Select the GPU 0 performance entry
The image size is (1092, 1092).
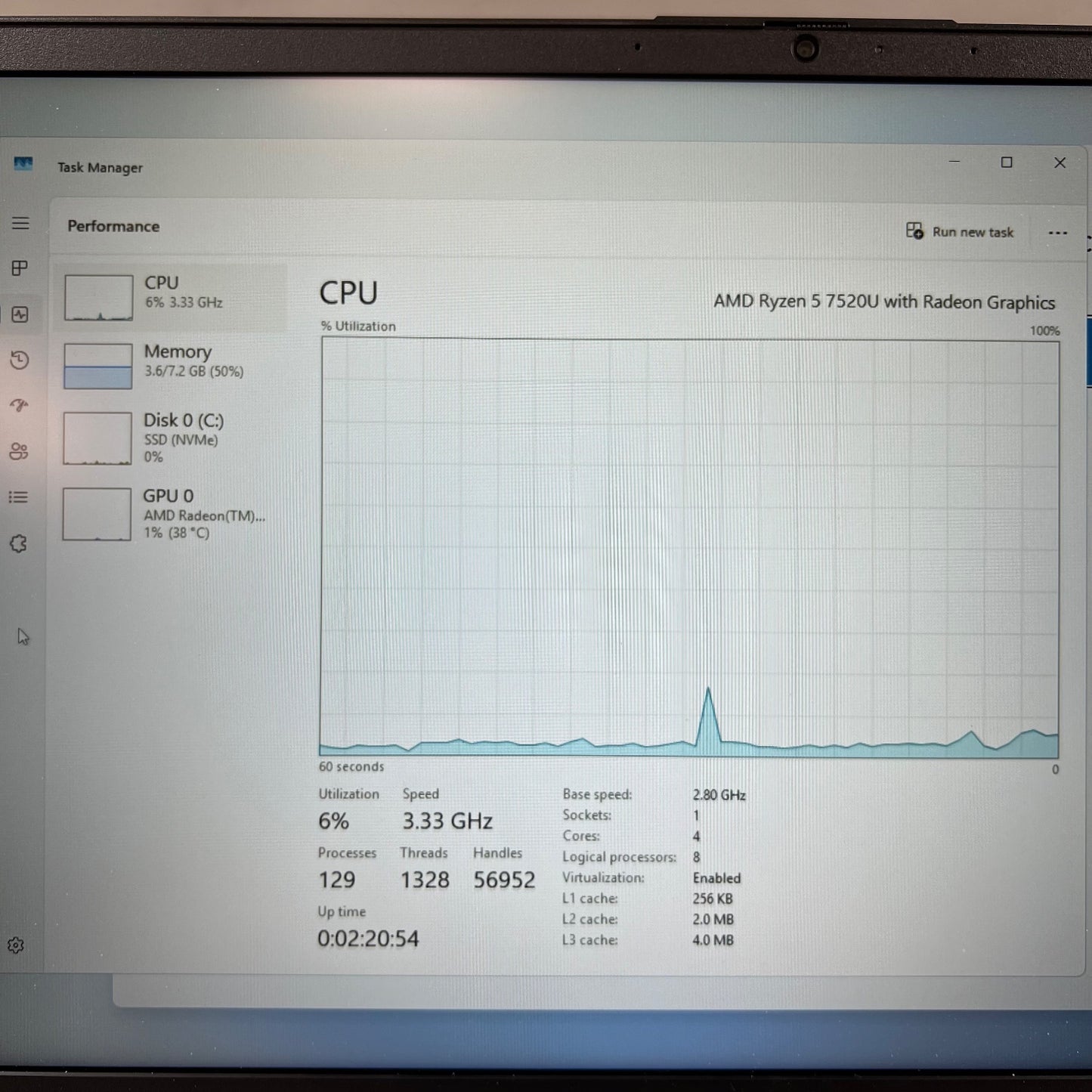pyautogui.click(x=169, y=514)
